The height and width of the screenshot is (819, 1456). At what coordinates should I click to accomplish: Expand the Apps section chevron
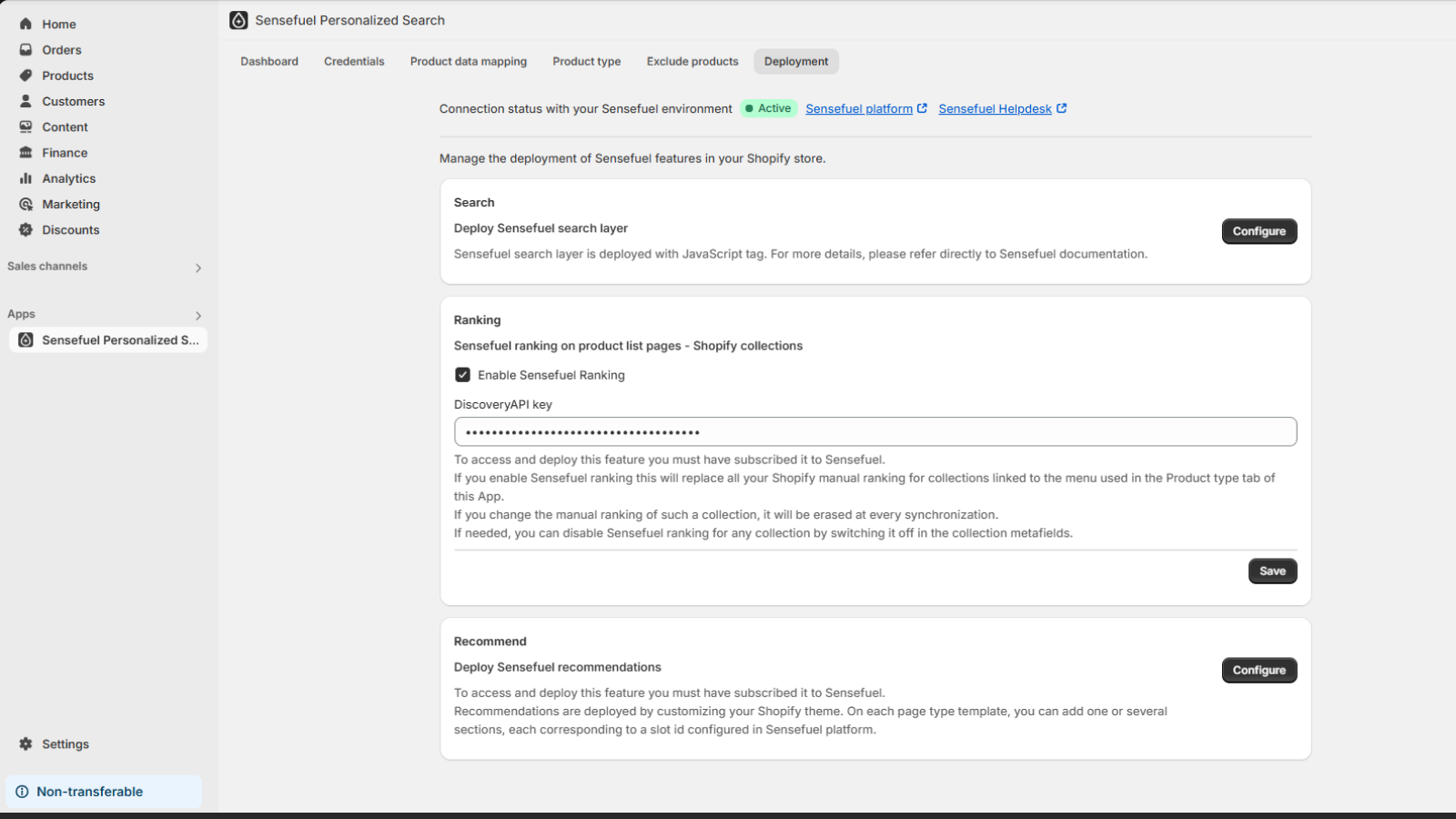point(197,315)
